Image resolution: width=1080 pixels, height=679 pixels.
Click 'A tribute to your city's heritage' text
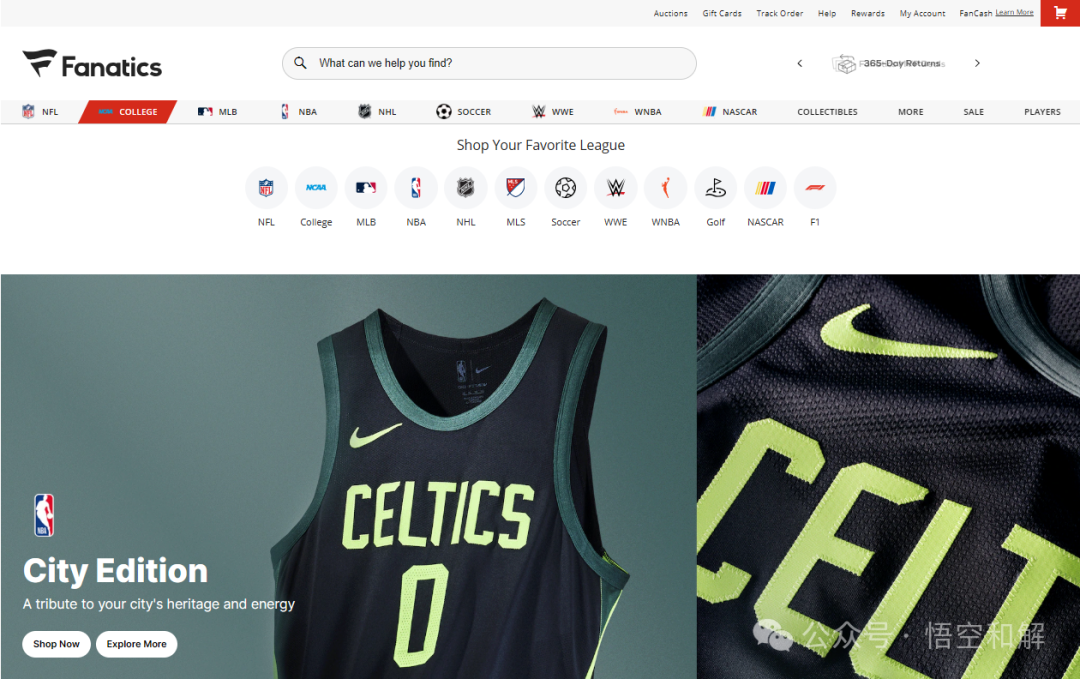(x=158, y=604)
